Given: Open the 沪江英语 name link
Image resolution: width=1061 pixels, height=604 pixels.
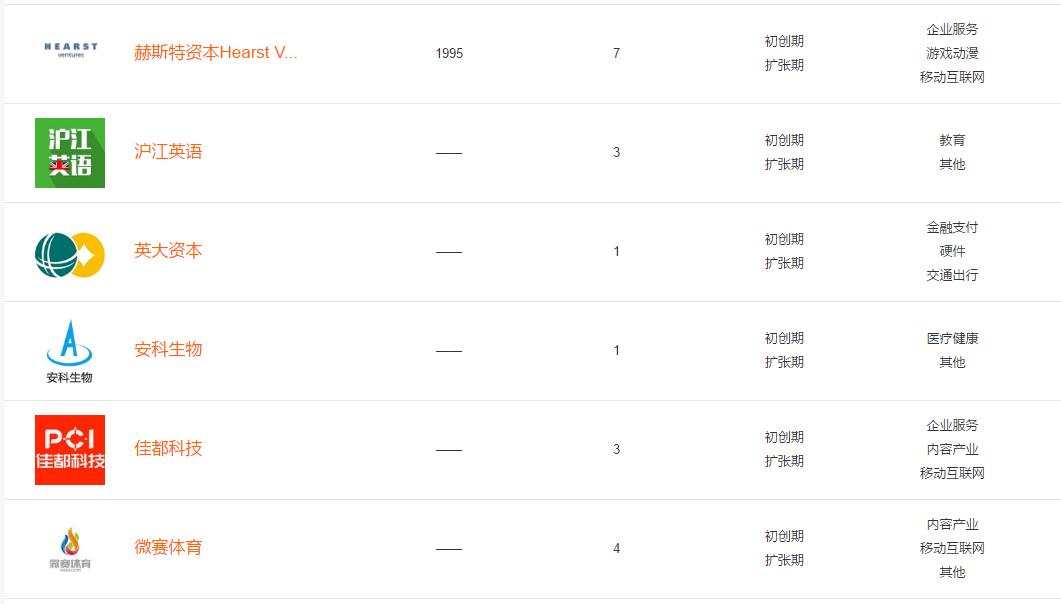Looking at the screenshot, I should [x=168, y=152].
